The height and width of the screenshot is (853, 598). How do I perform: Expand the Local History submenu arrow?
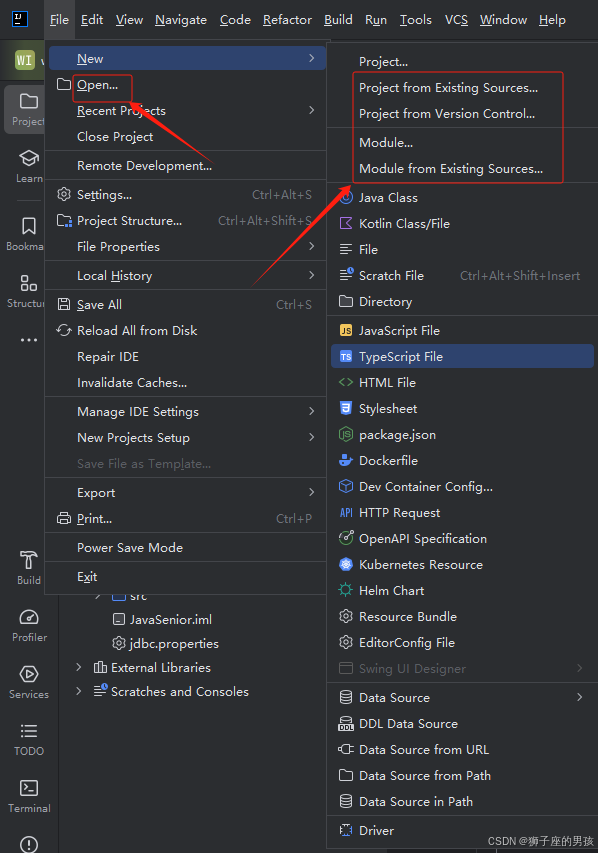click(311, 275)
